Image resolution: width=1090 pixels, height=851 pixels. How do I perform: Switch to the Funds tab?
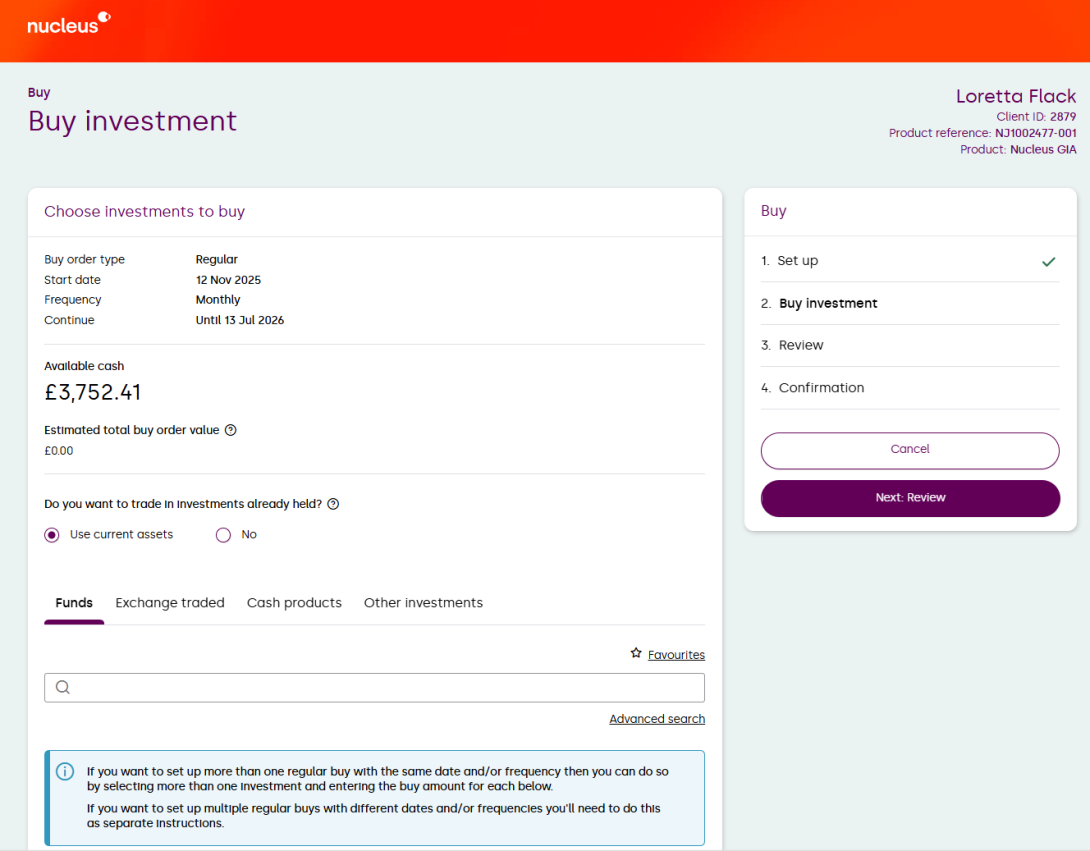point(74,603)
